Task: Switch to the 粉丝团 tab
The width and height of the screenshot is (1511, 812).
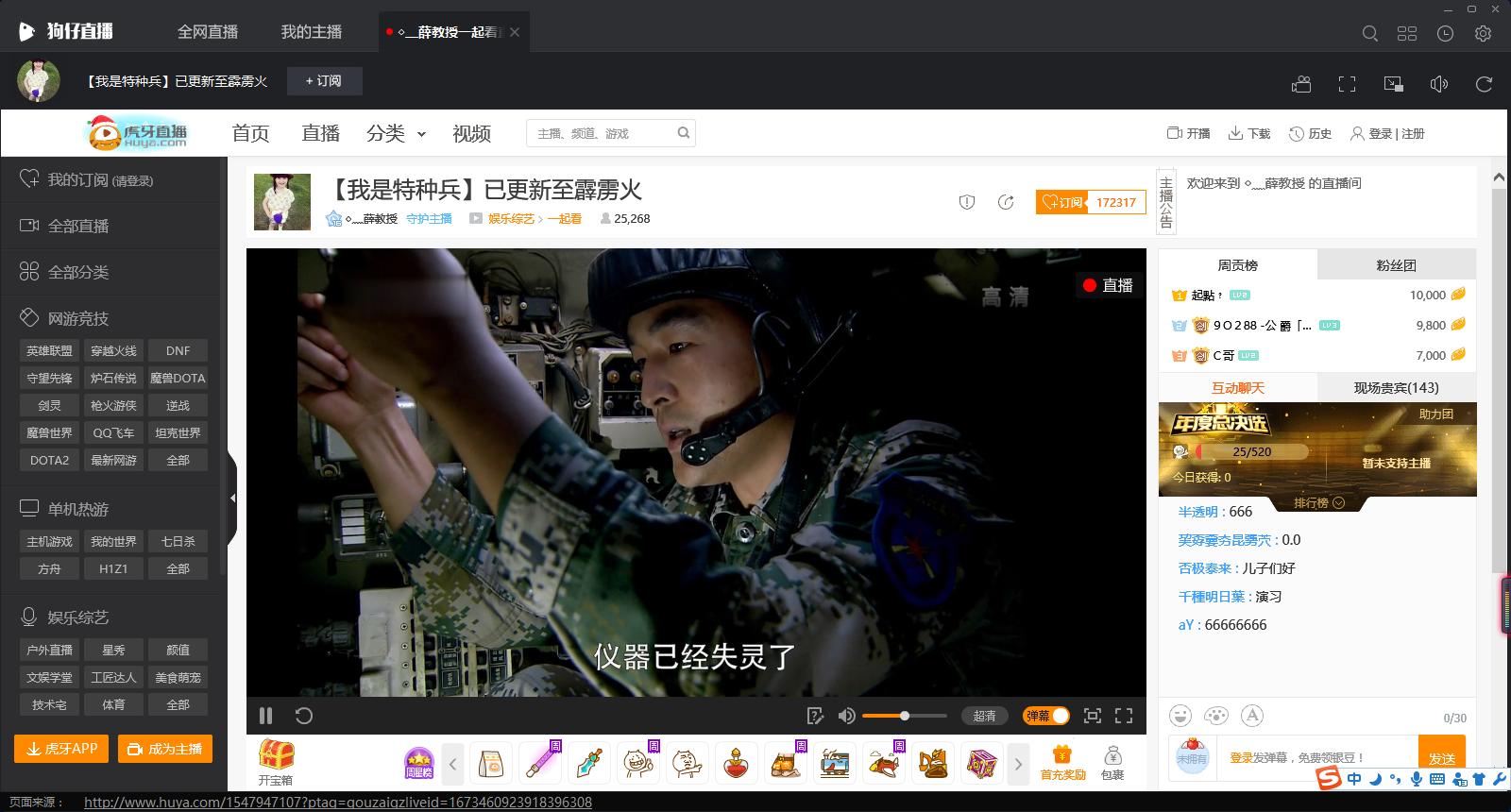Action: coord(1396,265)
